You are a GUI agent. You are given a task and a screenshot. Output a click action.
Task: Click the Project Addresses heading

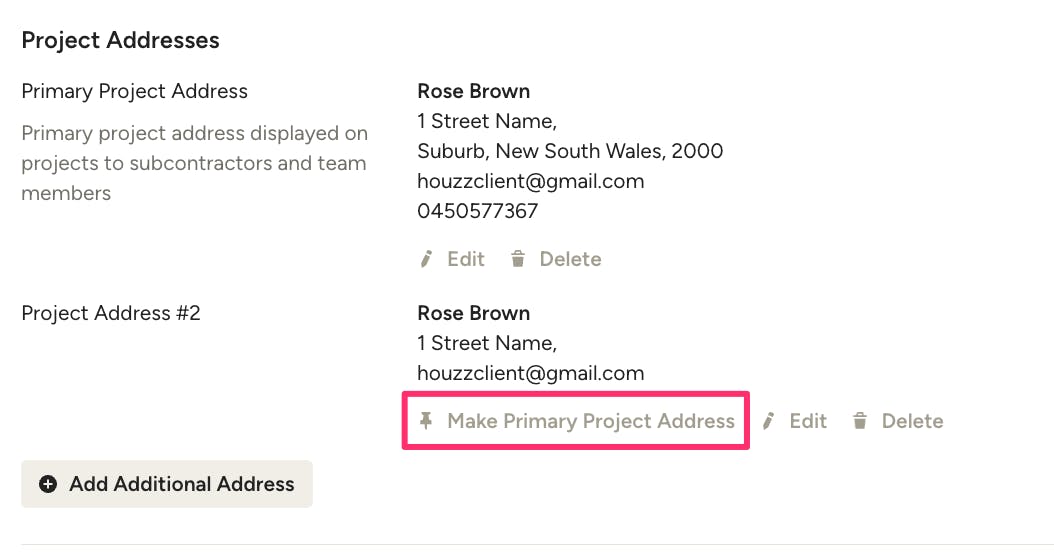click(x=120, y=40)
